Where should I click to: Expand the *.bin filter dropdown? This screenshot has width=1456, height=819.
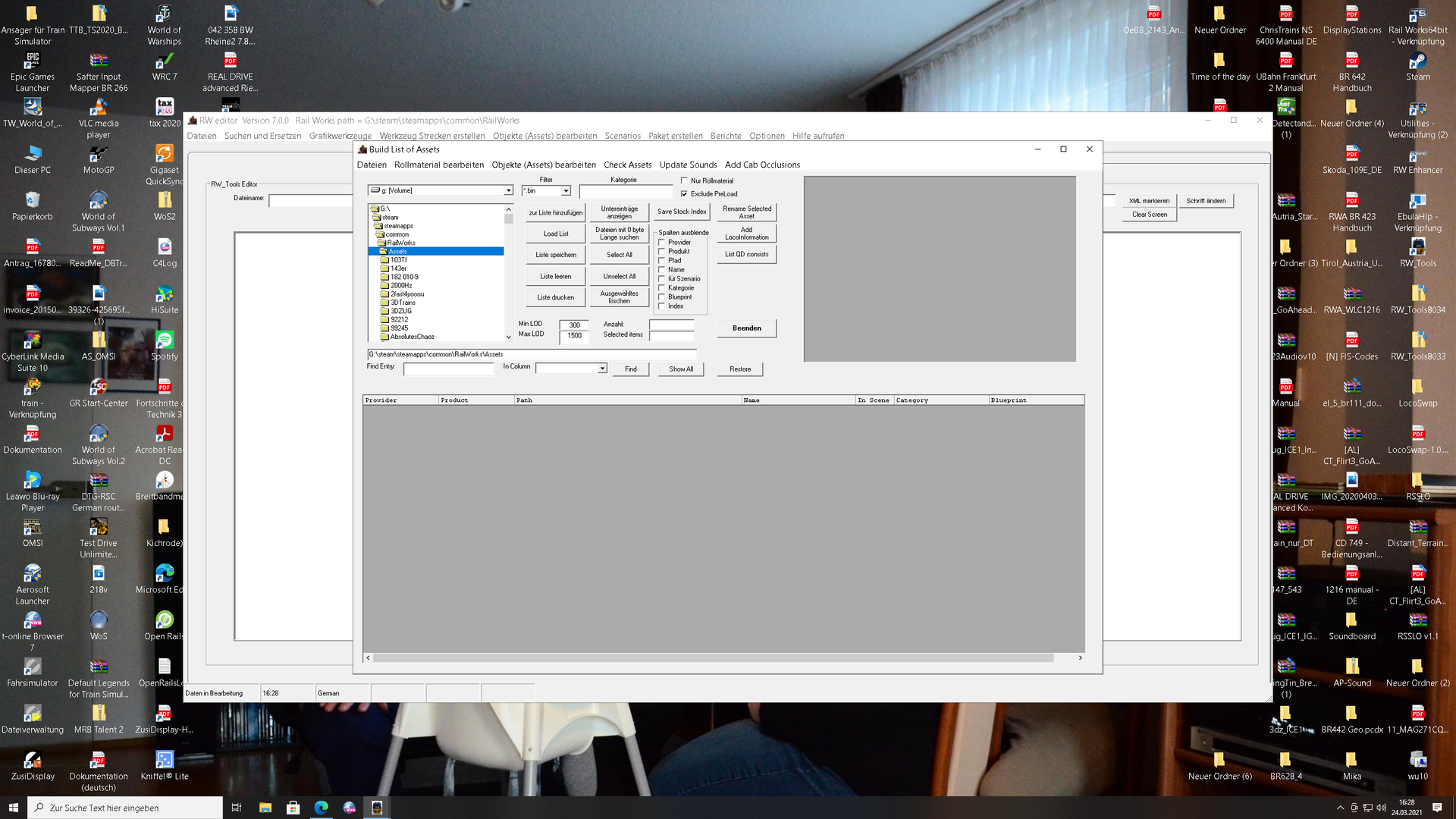pos(566,191)
